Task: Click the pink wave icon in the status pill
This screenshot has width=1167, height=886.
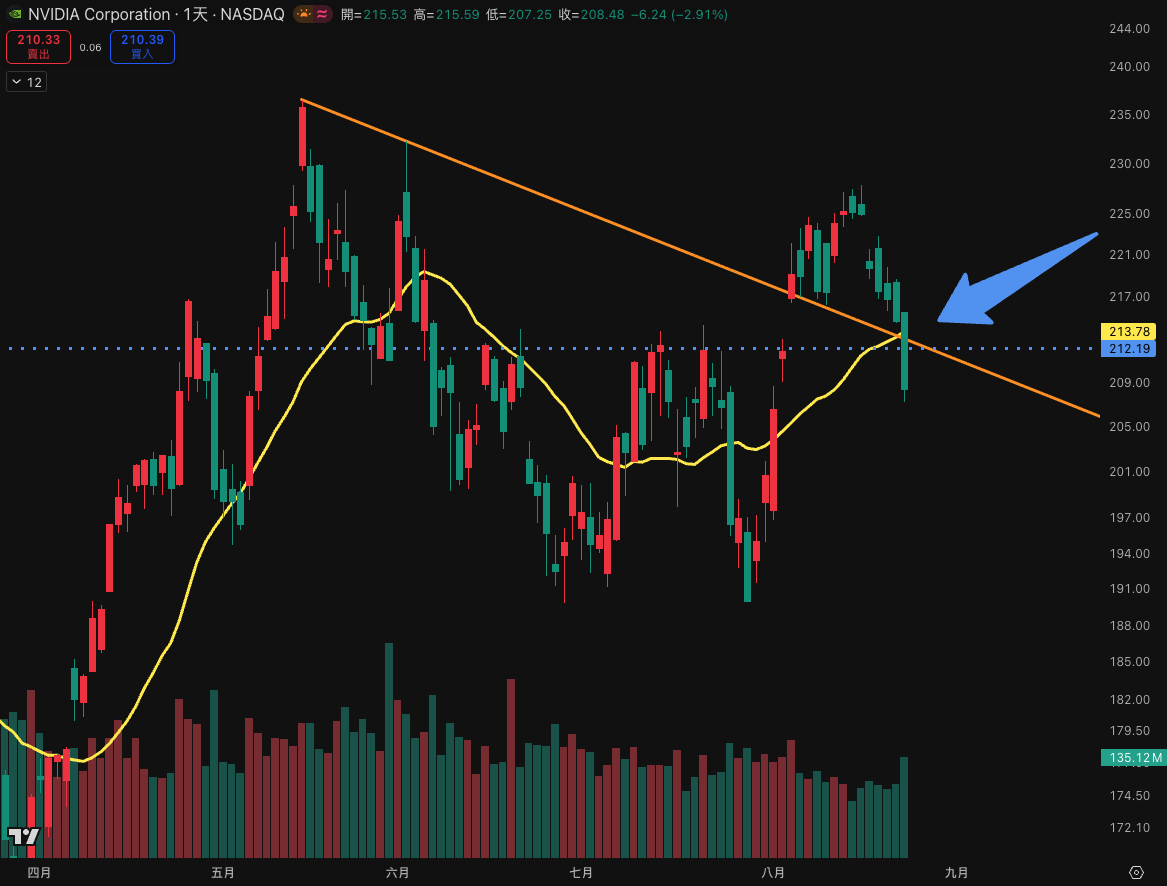Action: 322,14
